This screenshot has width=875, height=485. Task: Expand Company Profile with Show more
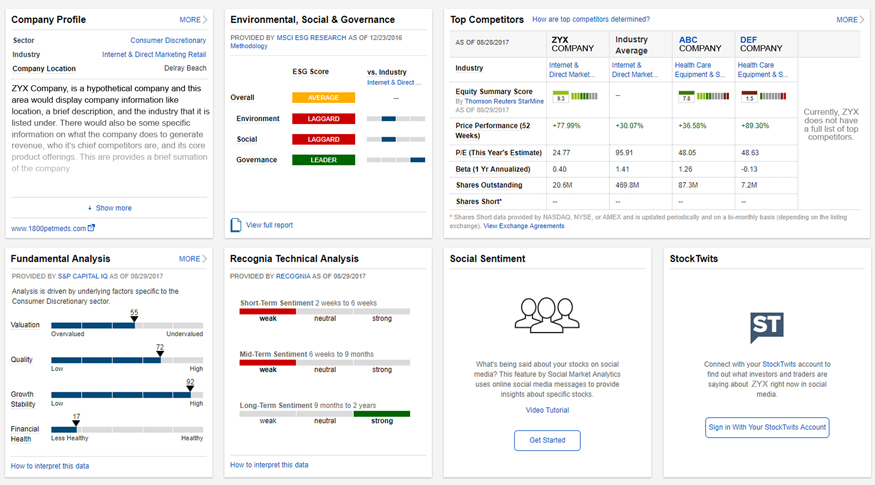coord(109,208)
